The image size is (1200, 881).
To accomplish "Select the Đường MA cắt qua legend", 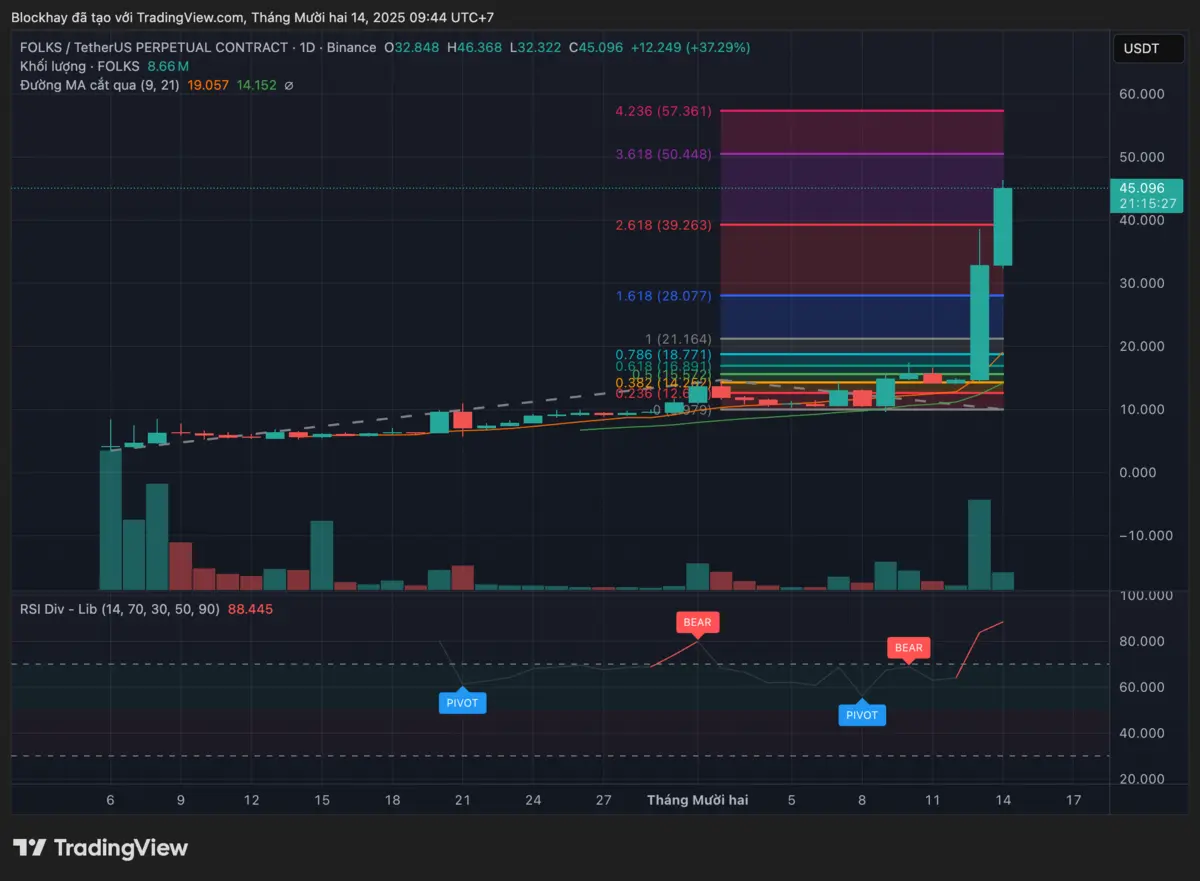I will click(x=100, y=86).
